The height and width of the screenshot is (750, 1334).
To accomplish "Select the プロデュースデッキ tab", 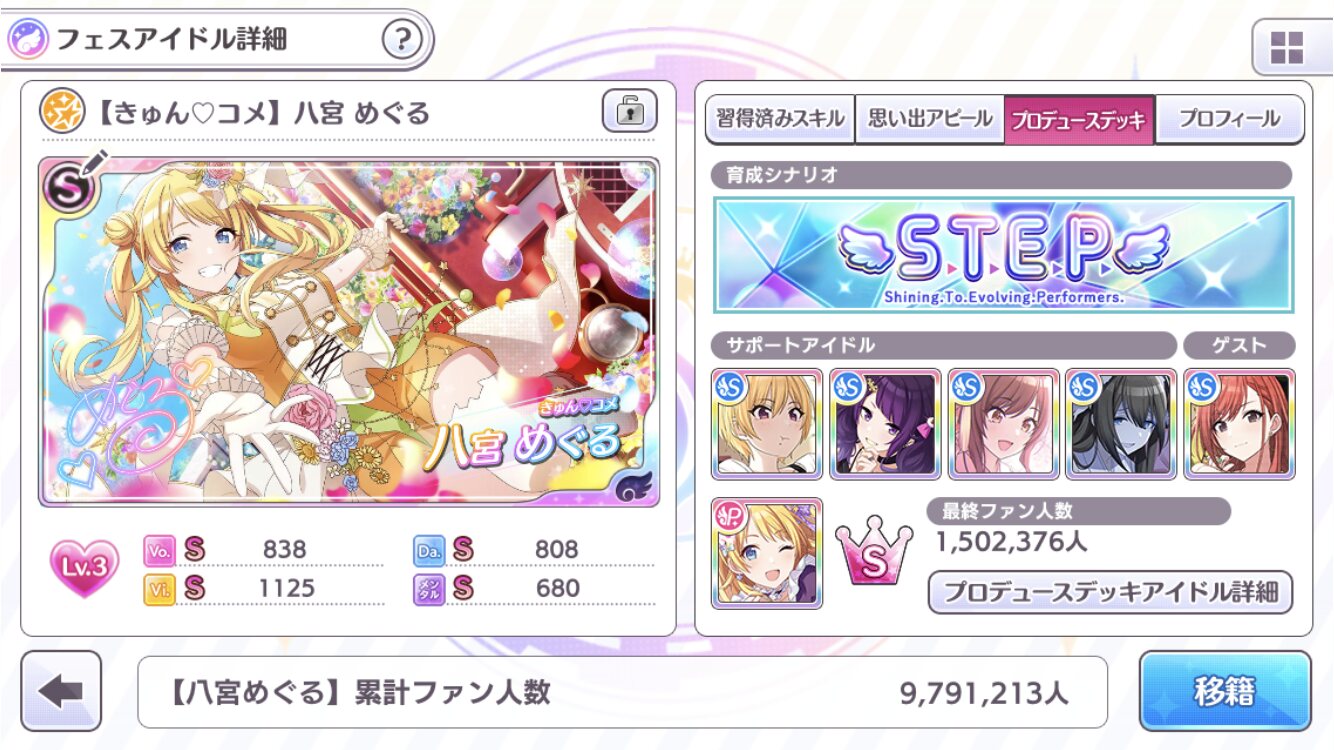I will coord(1079,120).
